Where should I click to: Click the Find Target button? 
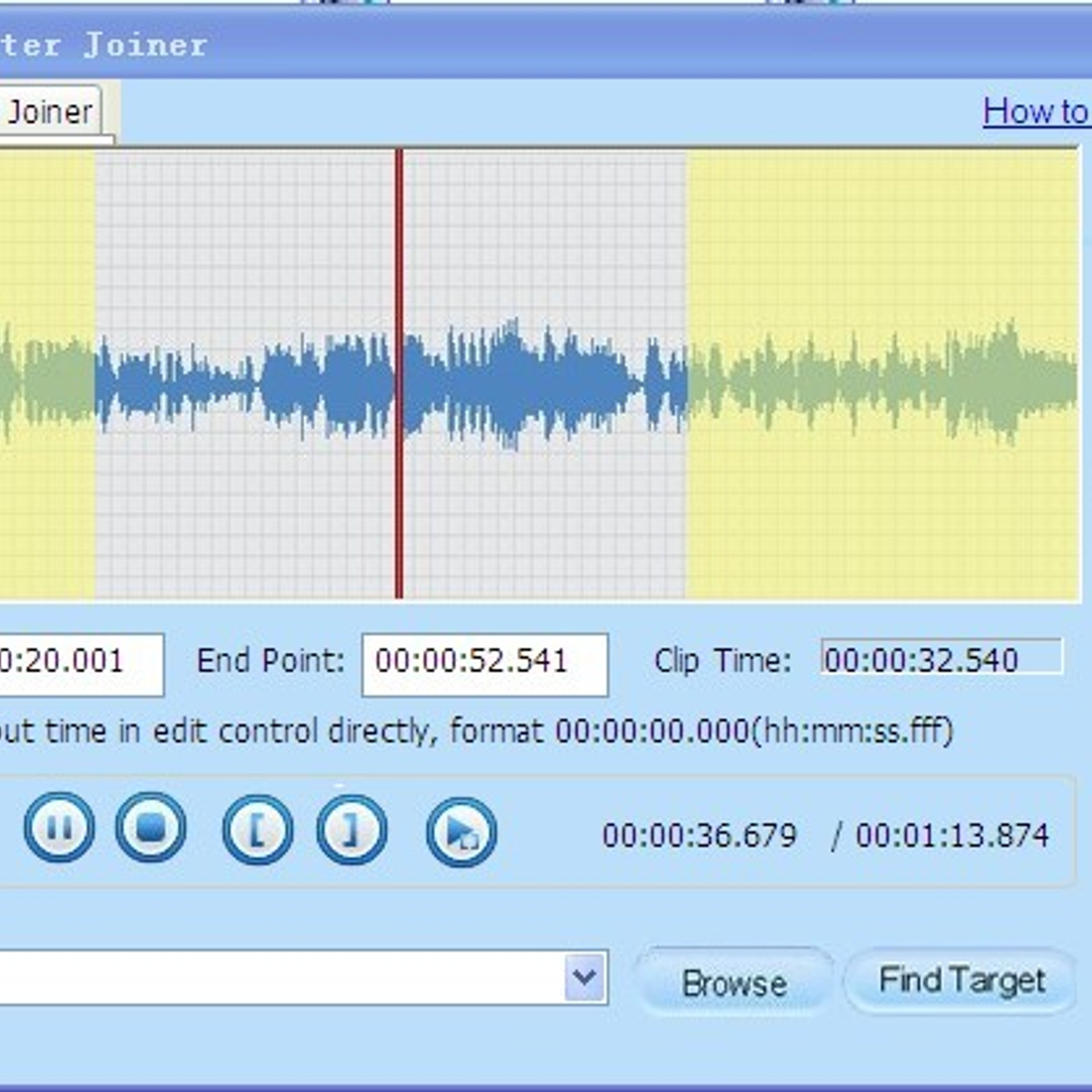coord(962,981)
